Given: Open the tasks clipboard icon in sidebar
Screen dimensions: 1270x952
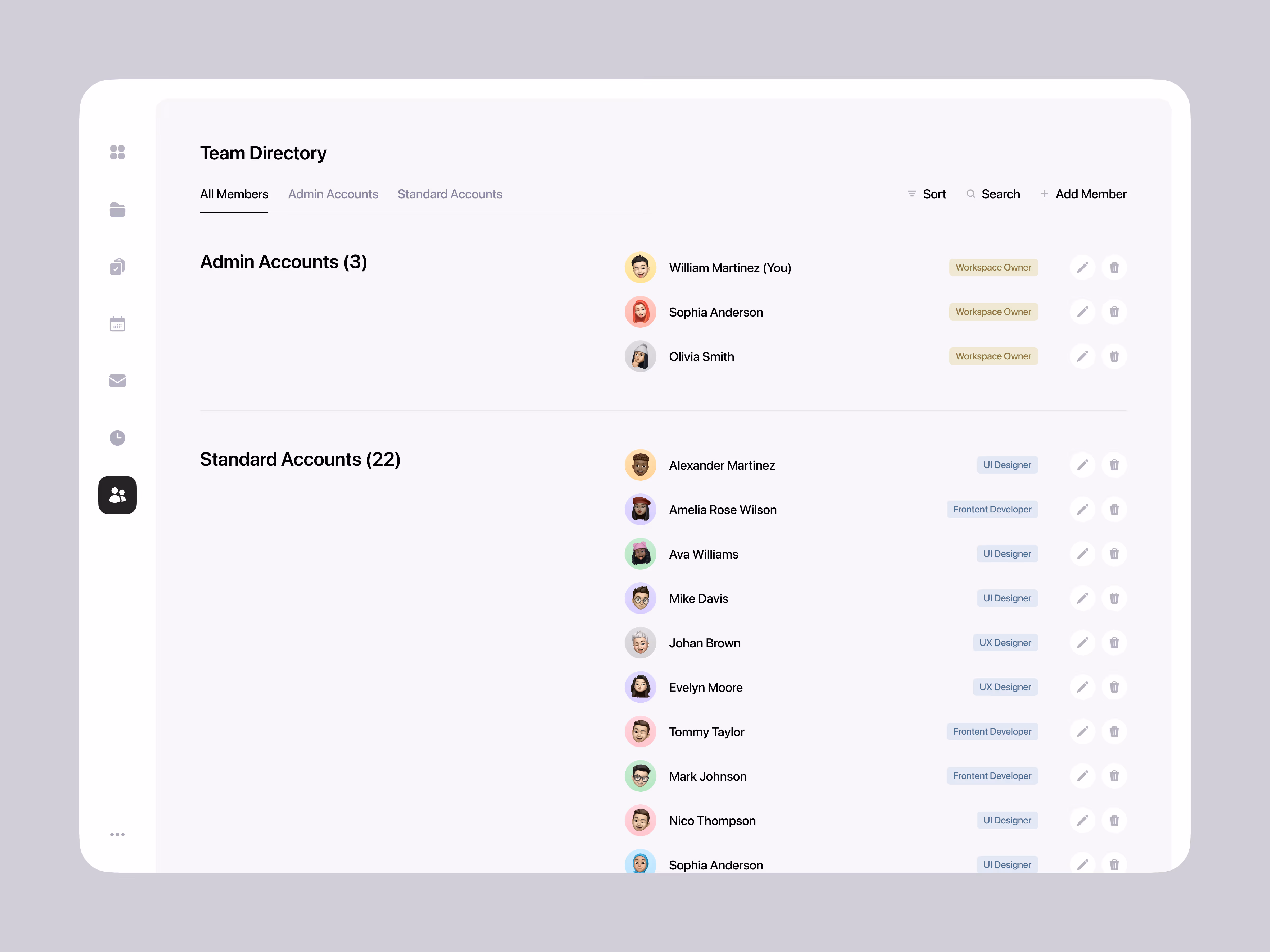Looking at the screenshot, I should point(117,266).
